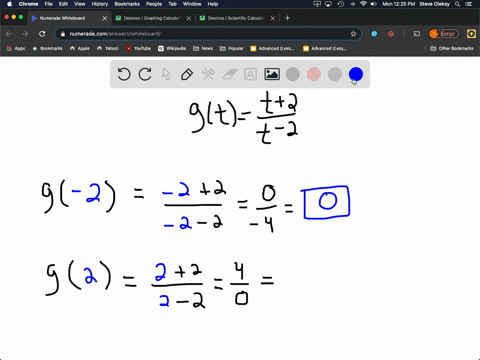Open a new browser tab

coord(287,18)
